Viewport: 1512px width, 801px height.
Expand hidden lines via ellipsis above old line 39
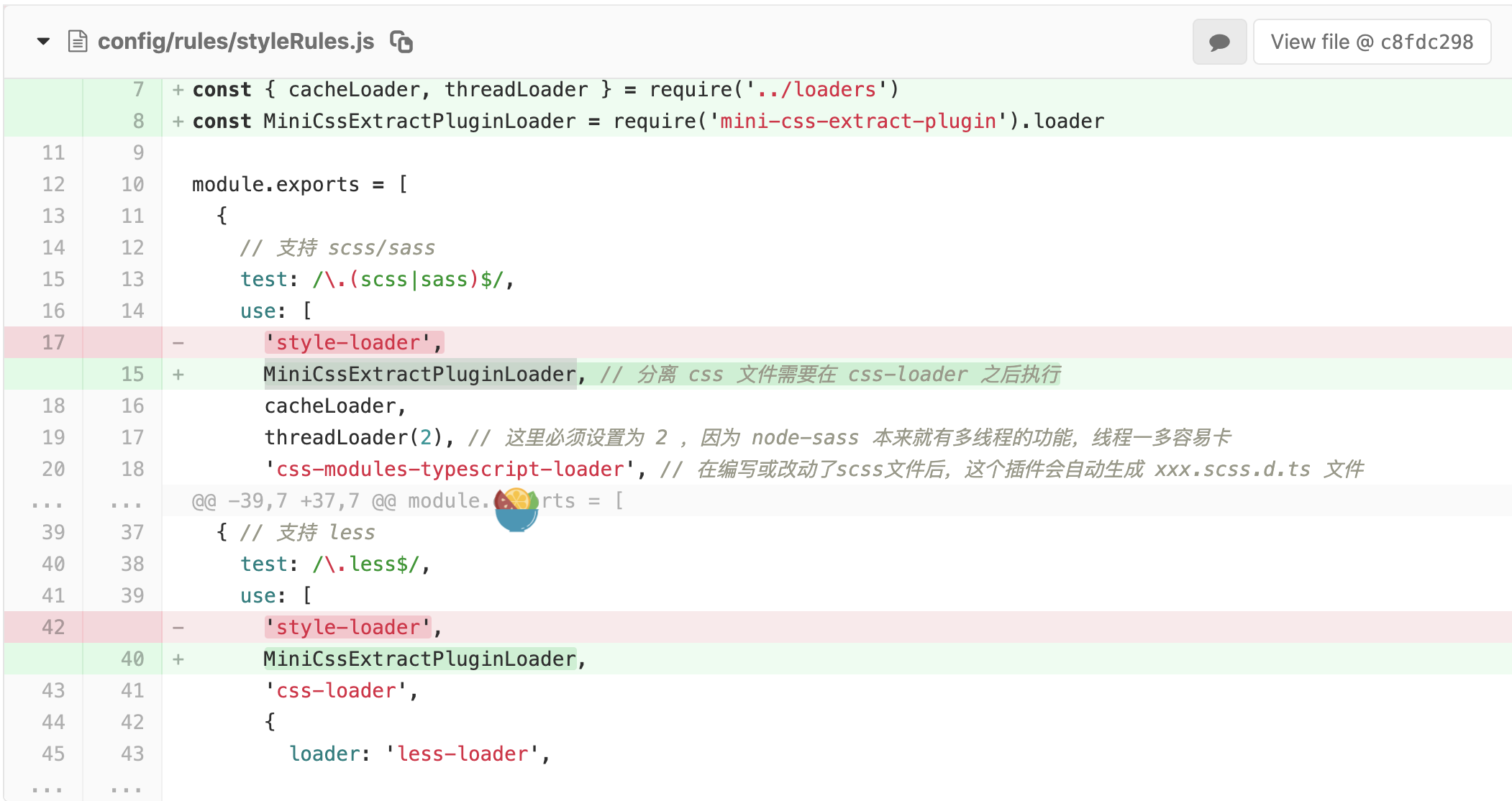tap(47, 502)
